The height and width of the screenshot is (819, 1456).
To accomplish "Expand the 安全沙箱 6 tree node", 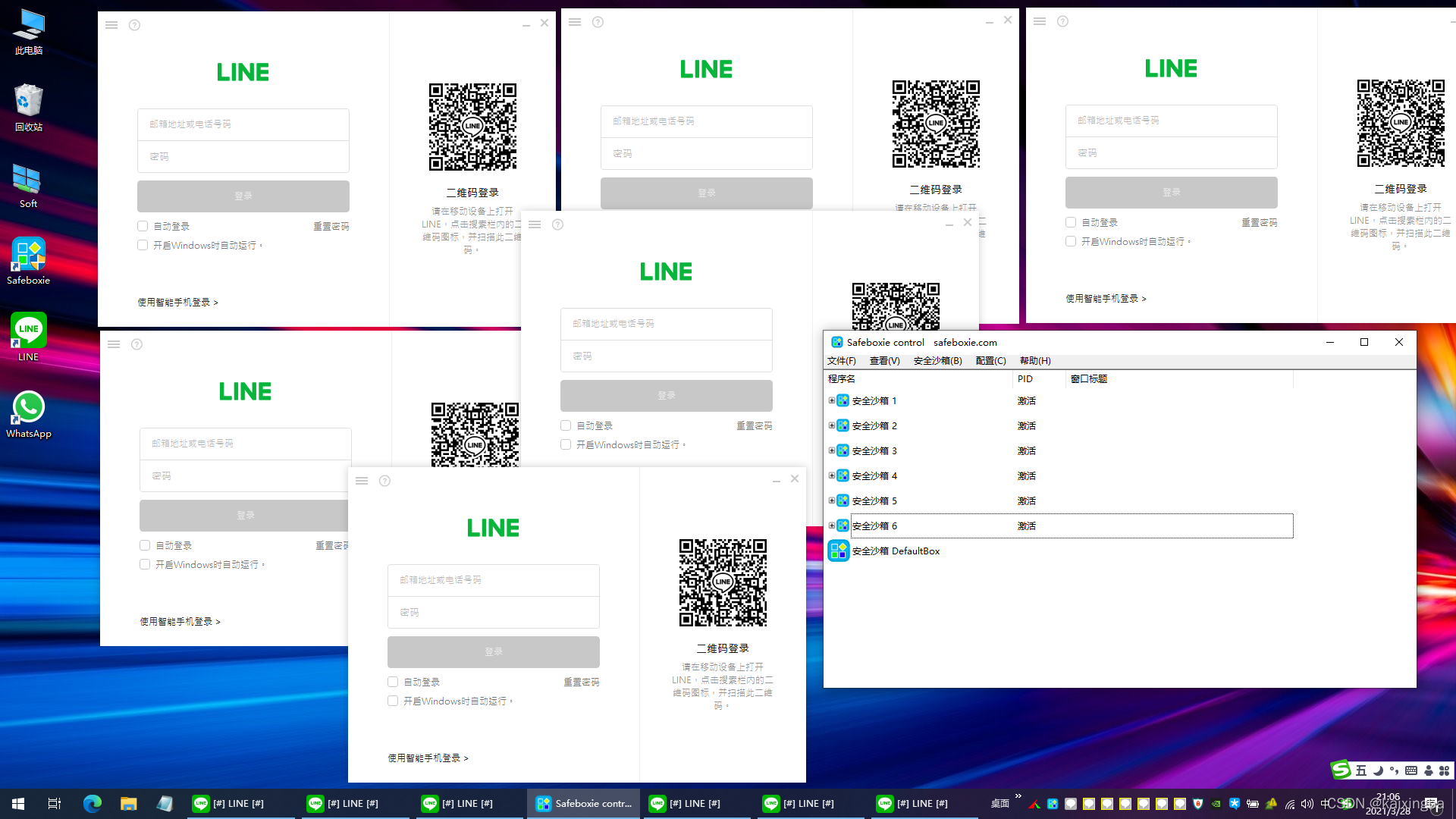I will [832, 526].
